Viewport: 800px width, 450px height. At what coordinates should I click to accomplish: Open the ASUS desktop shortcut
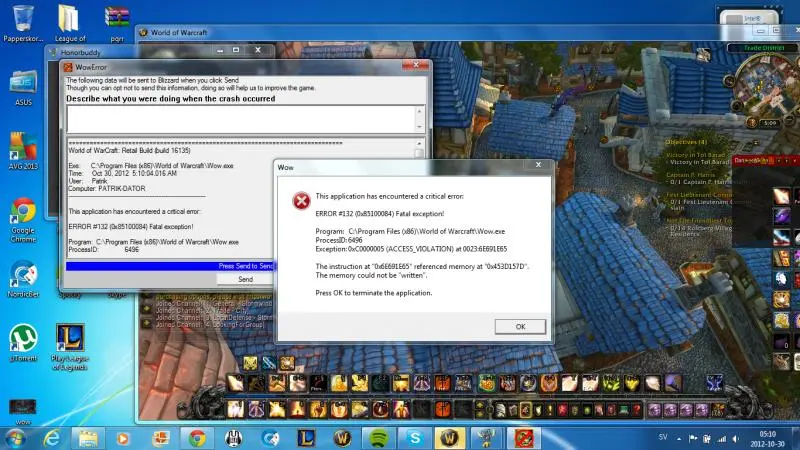pos(23,88)
